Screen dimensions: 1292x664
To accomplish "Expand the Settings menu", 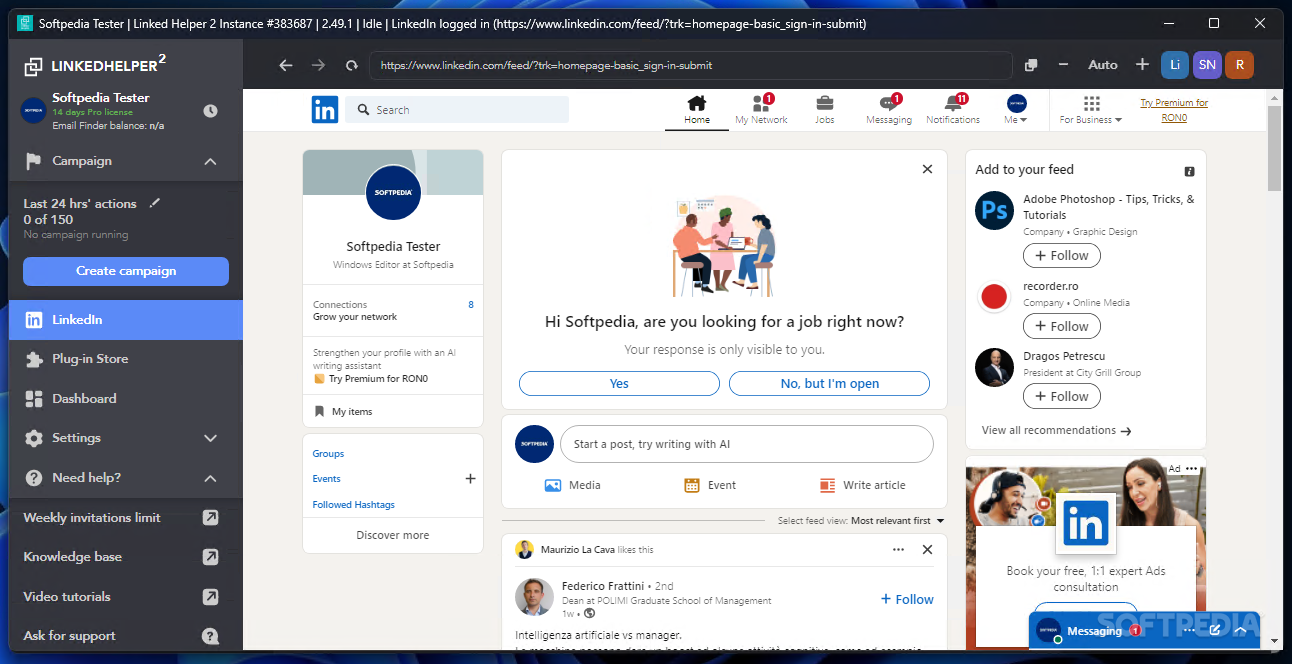I will tap(210, 438).
